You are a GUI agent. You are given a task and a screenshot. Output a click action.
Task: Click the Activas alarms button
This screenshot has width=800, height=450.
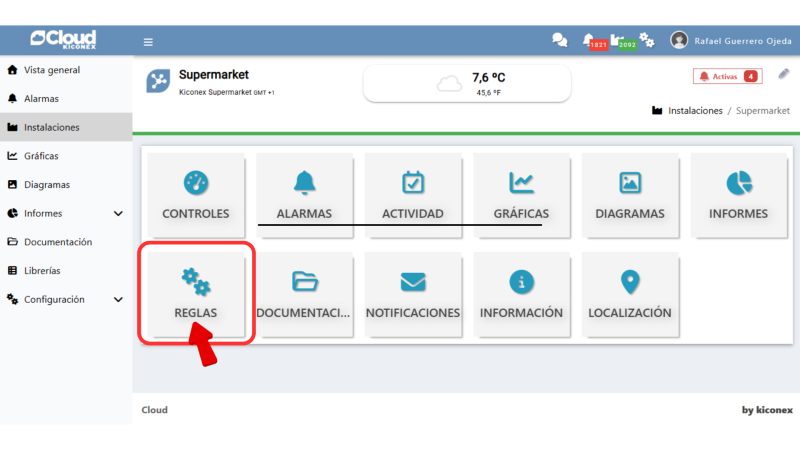[x=727, y=76]
